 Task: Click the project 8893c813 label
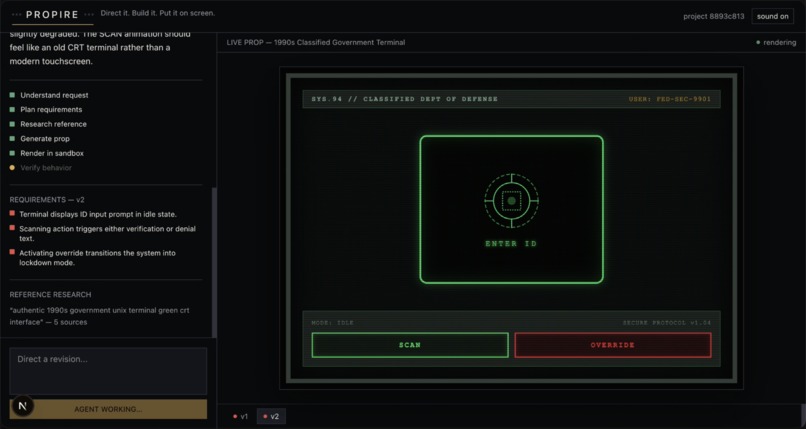[x=713, y=16]
